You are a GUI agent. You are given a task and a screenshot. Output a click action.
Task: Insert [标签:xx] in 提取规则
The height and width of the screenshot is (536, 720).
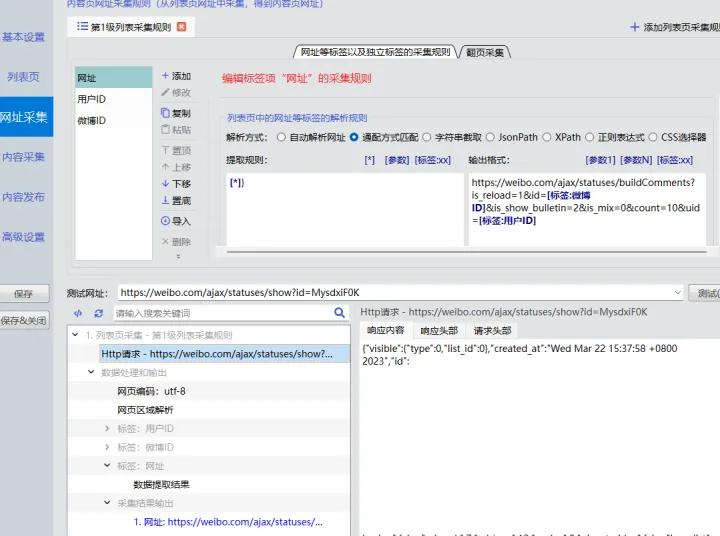pyautogui.click(x=433, y=160)
